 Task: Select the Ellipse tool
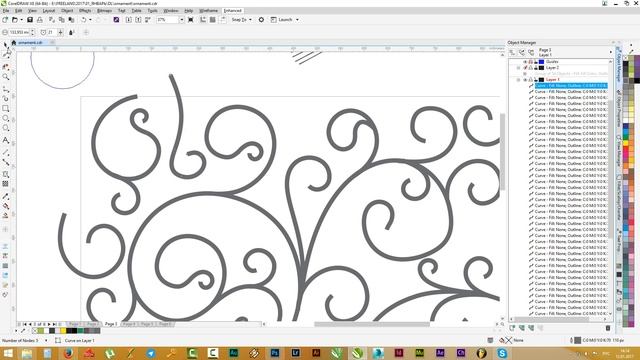click(6, 118)
